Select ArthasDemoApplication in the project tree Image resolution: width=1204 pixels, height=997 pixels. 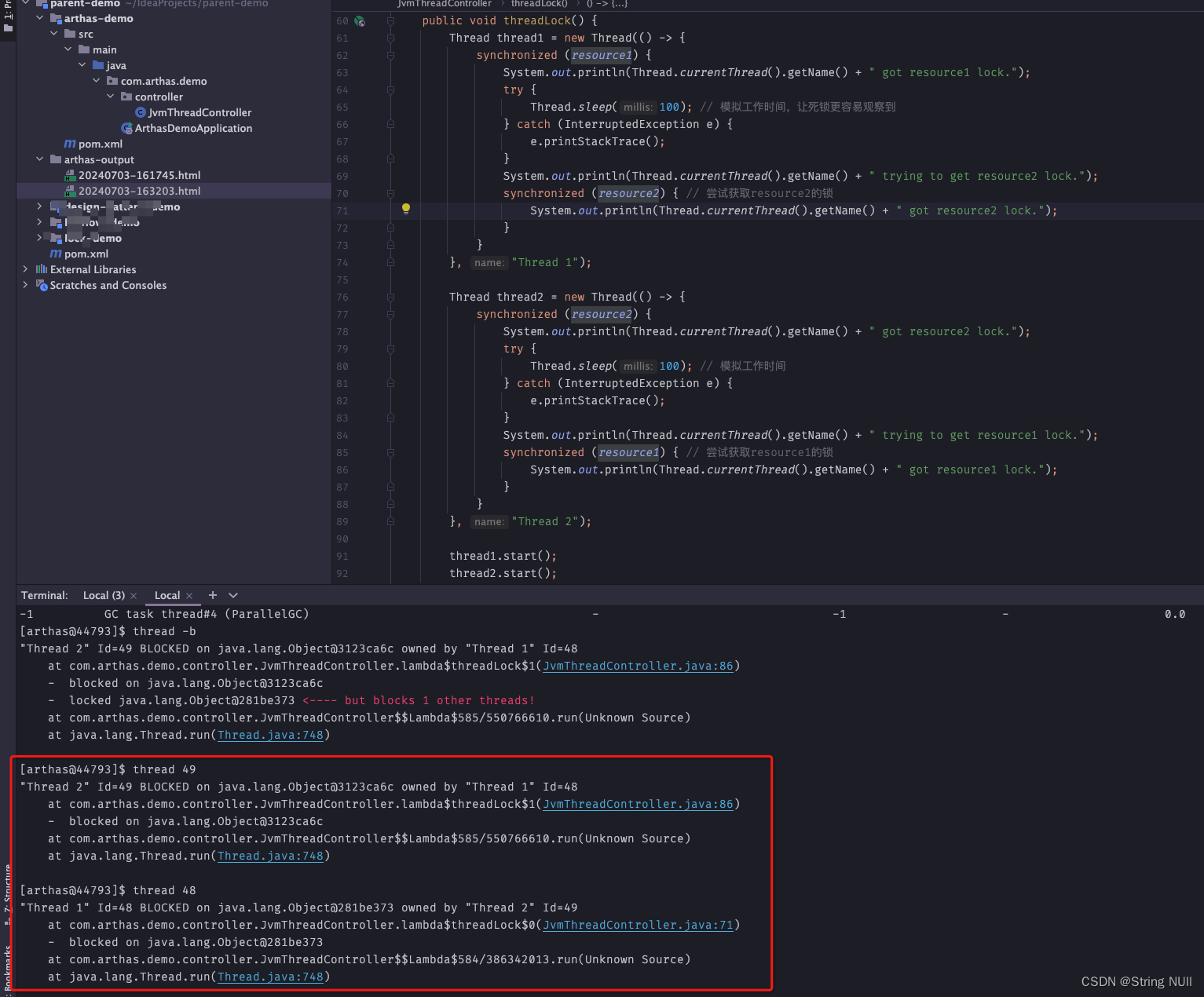[x=193, y=128]
